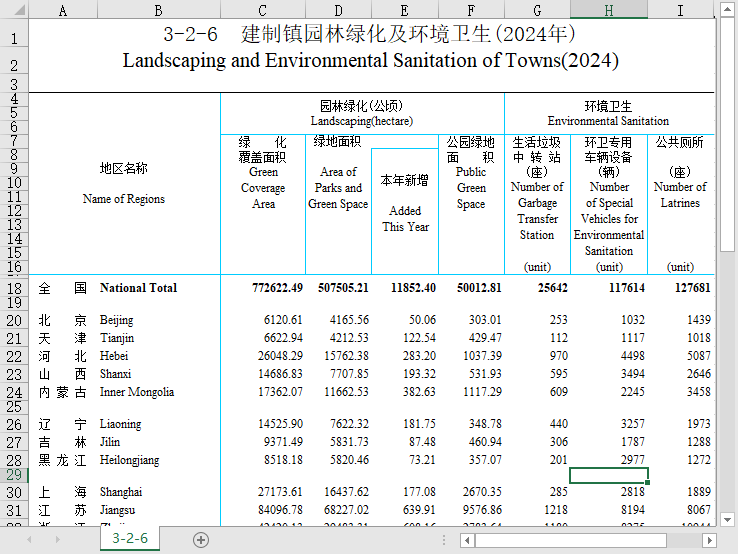This screenshot has height=554, width=738.
Task: Select row 18 header
Action: click(x=14, y=288)
